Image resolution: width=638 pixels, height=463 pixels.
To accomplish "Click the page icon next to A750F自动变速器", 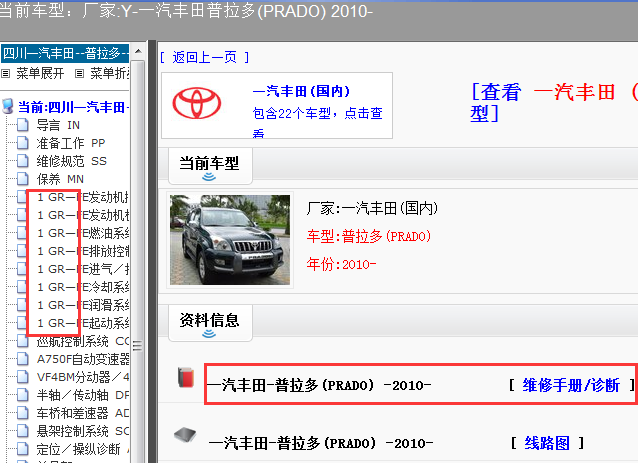I will (x=23, y=359).
